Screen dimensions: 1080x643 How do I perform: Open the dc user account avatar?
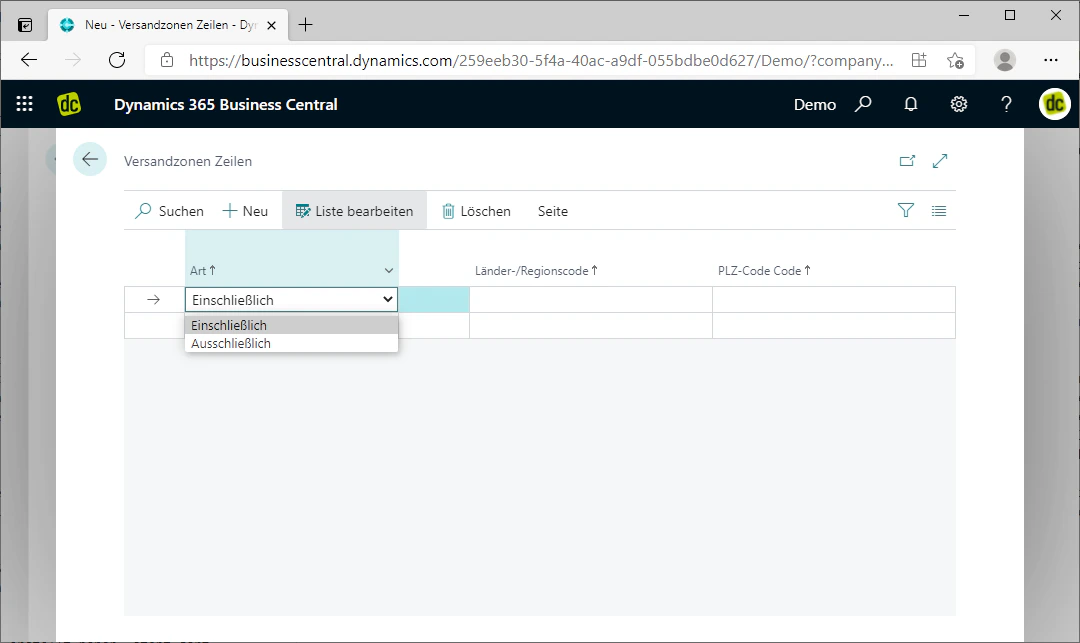pos(1055,104)
